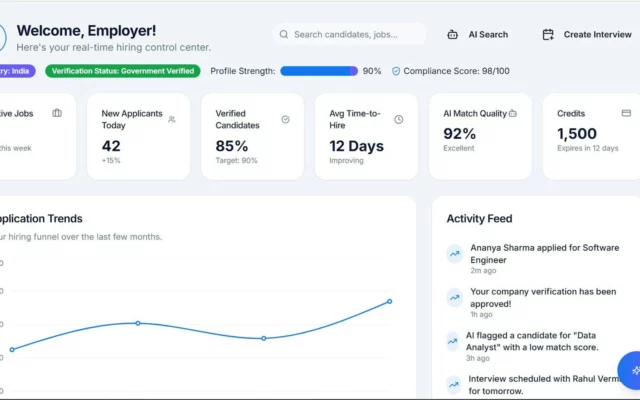640x400 pixels.
Task: Click the Profile Strength progress bar
Action: [x=319, y=71]
